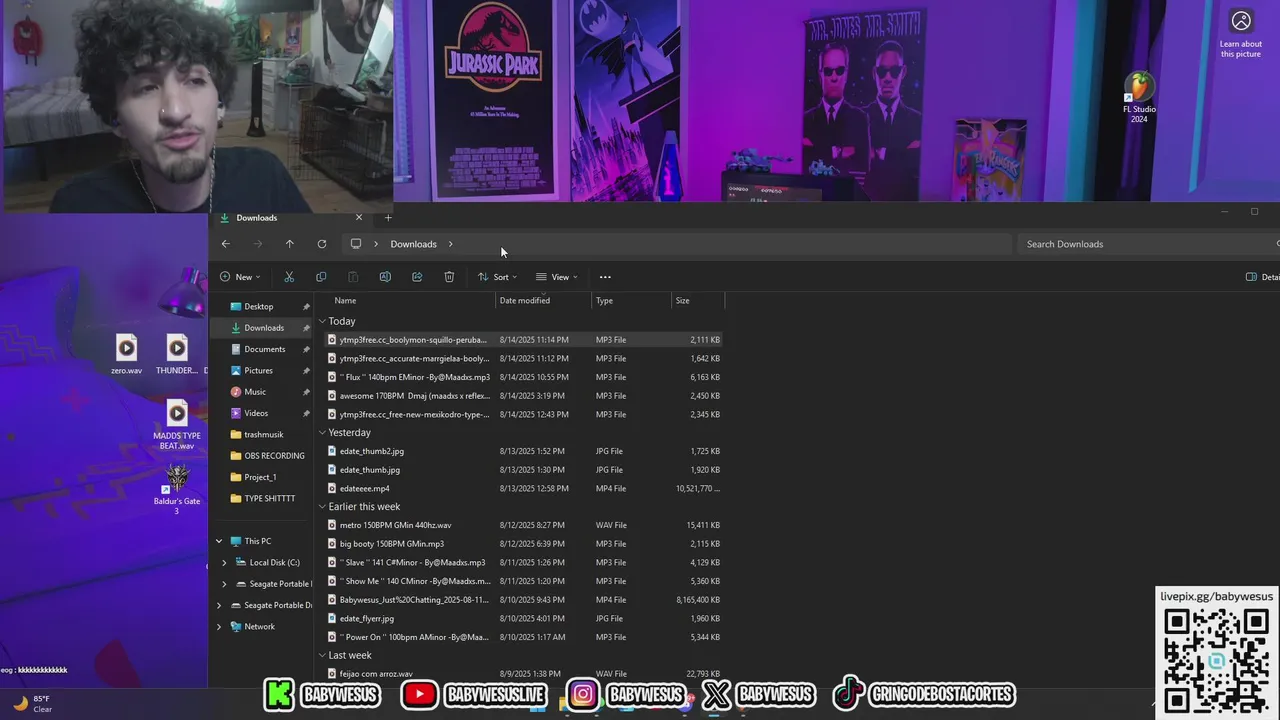The width and height of the screenshot is (1280, 720).
Task: Click the pin icon beside Documents
Action: 306,349
